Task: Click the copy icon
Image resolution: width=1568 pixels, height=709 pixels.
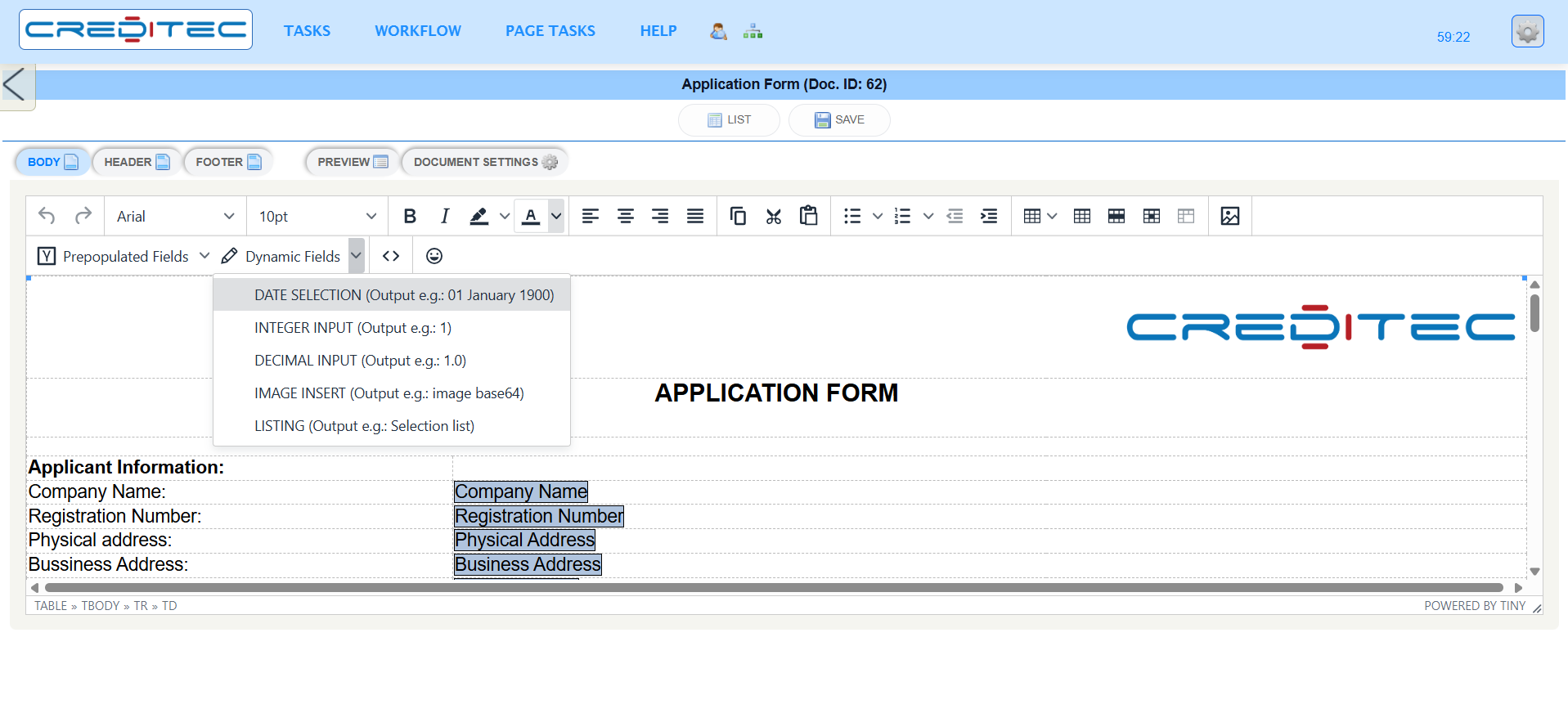Action: click(738, 216)
